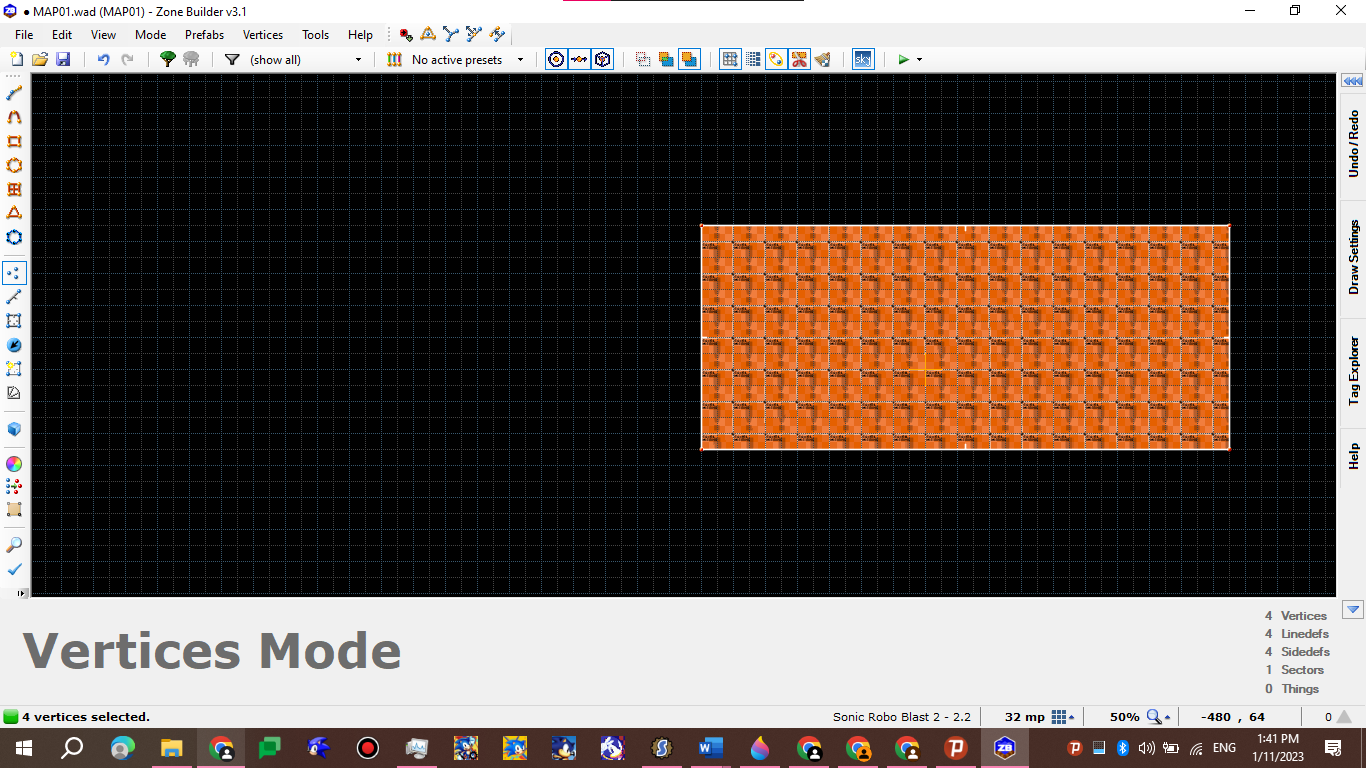Toggle the yellow tag button
The width and height of the screenshot is (1366, 768).
[776, 60]
